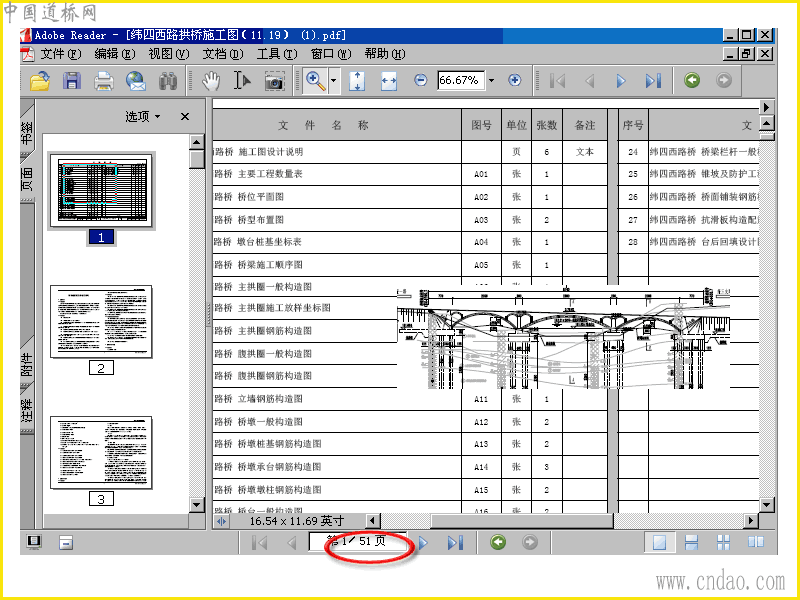The height and width of the screenshot is (600, 800).
Task: Click thumbnail panel scroll up arrow
Action: pos(197,142)
